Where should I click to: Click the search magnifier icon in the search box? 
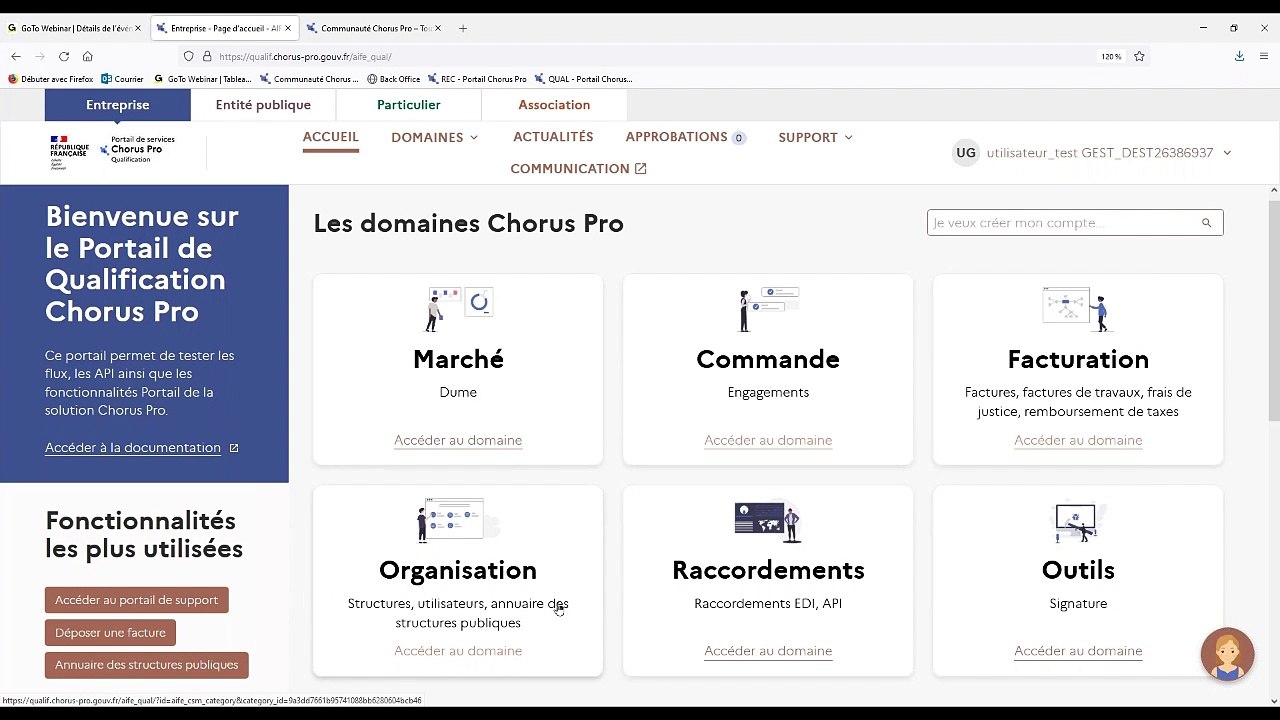tap(1206, 223)
